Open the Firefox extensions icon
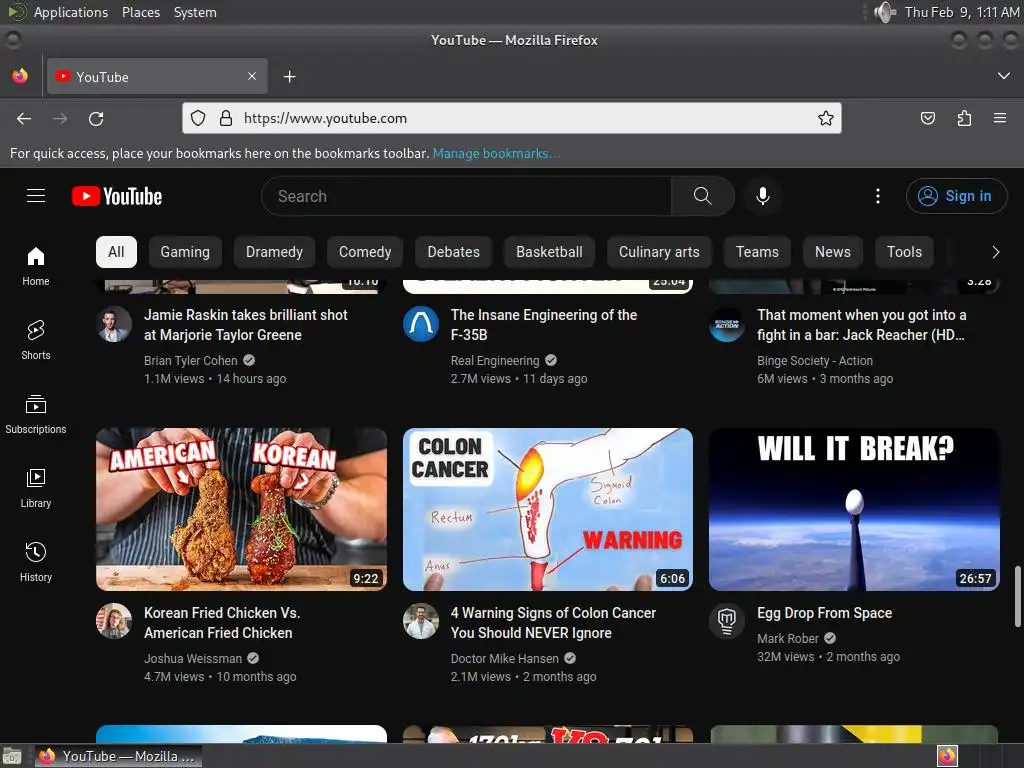Screen dimensions: 1024x768 (x=964, y=118)
